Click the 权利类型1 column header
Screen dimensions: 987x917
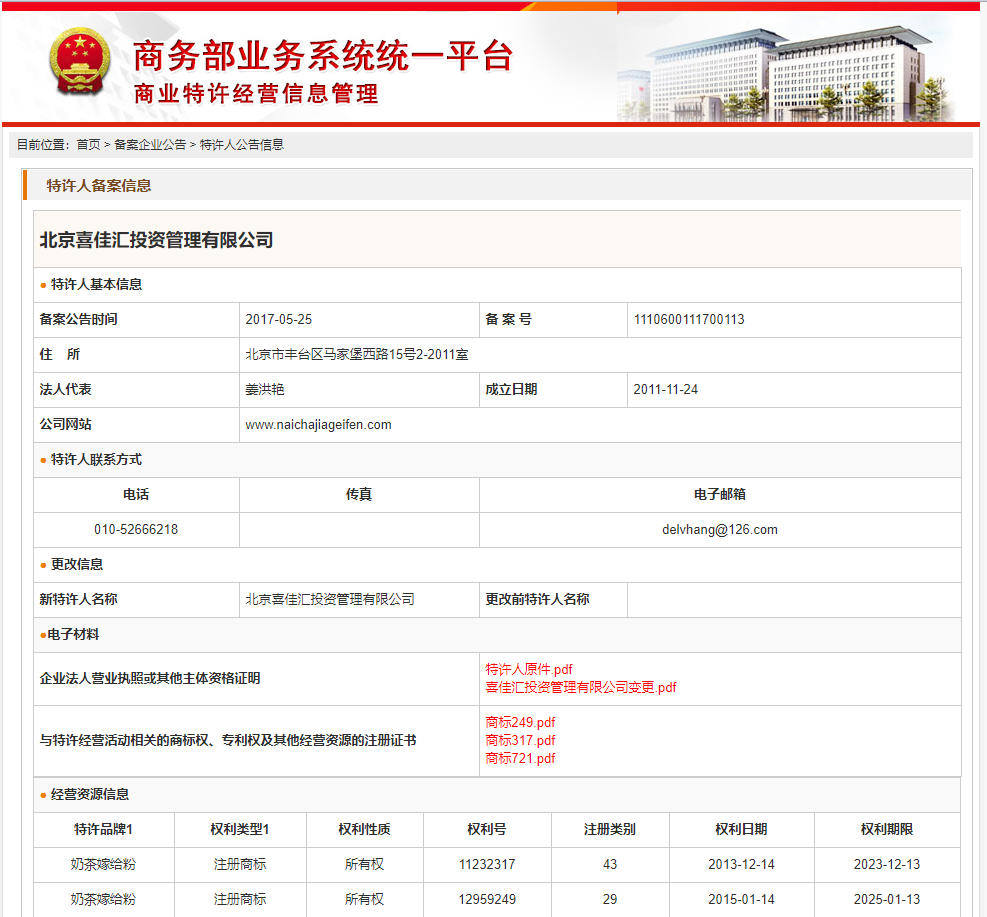click(240, 830)
